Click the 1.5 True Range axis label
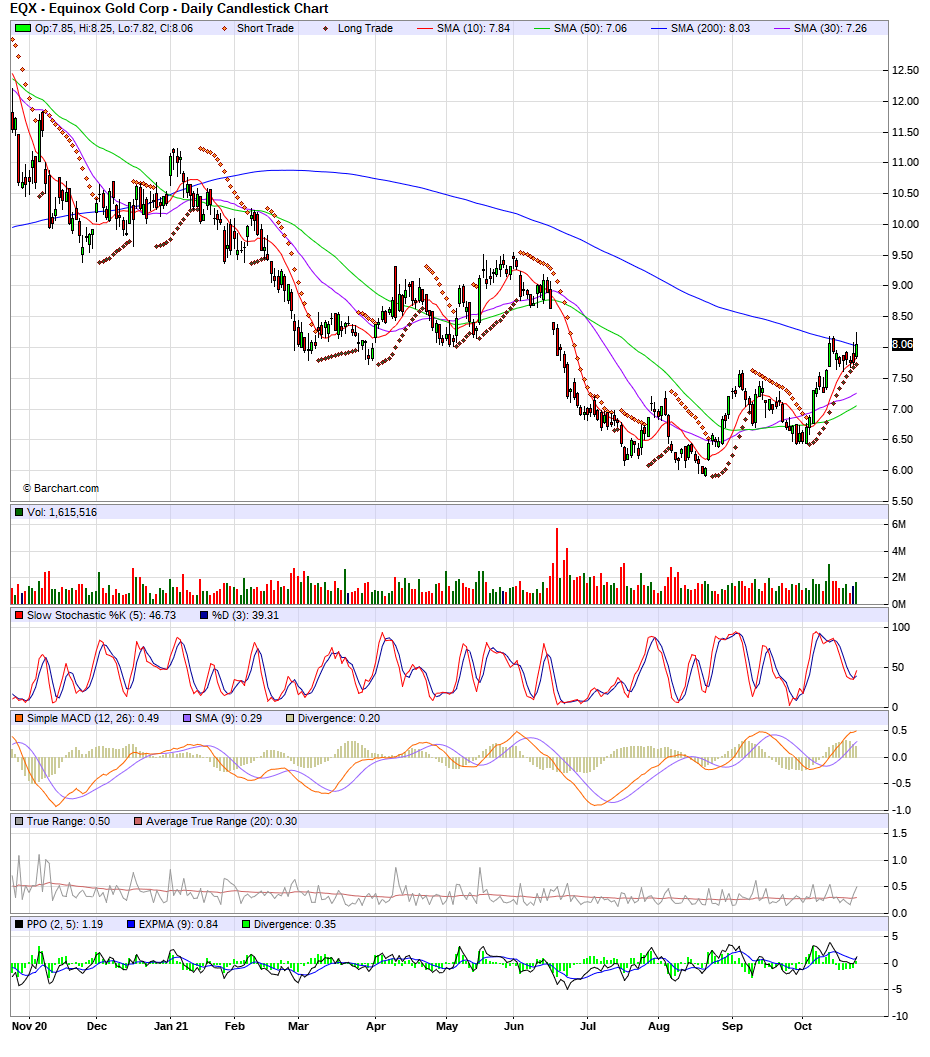The image size is (930, 1057). pyautogui.click(x=899, y=833)
